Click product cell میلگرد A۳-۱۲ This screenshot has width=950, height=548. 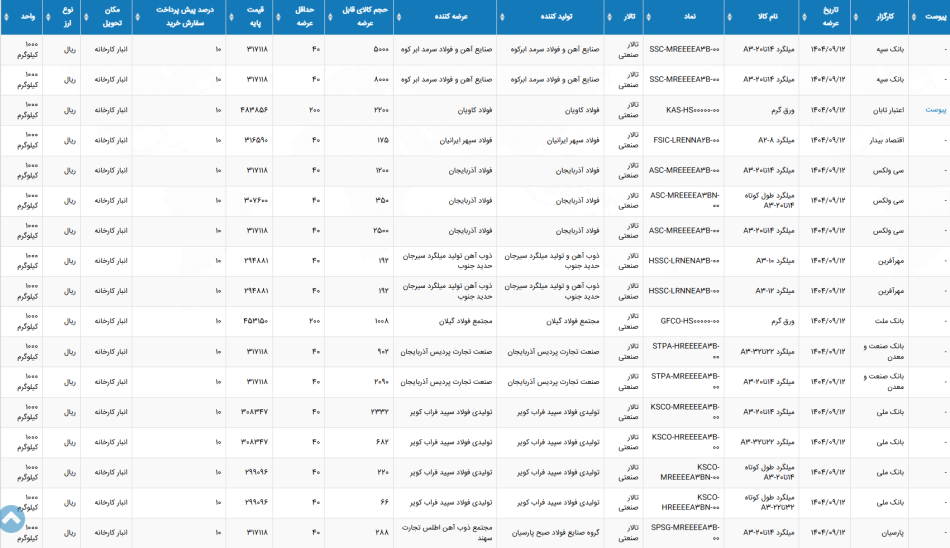click(762, 292)
